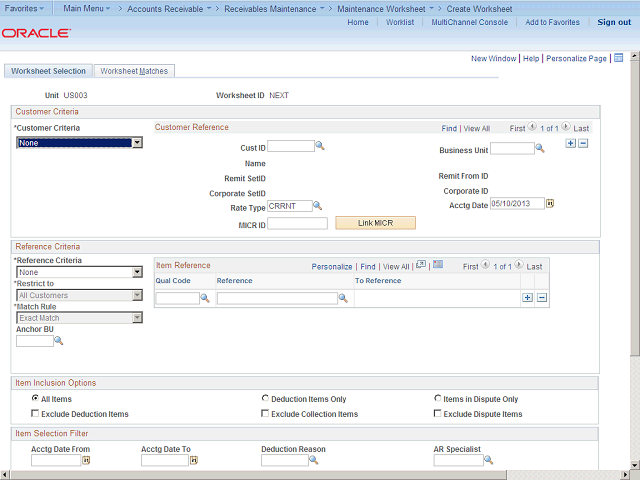Click the Qual Code lookup icon
The height and width of the screenshot is (480, 640).
coord(205,298)
